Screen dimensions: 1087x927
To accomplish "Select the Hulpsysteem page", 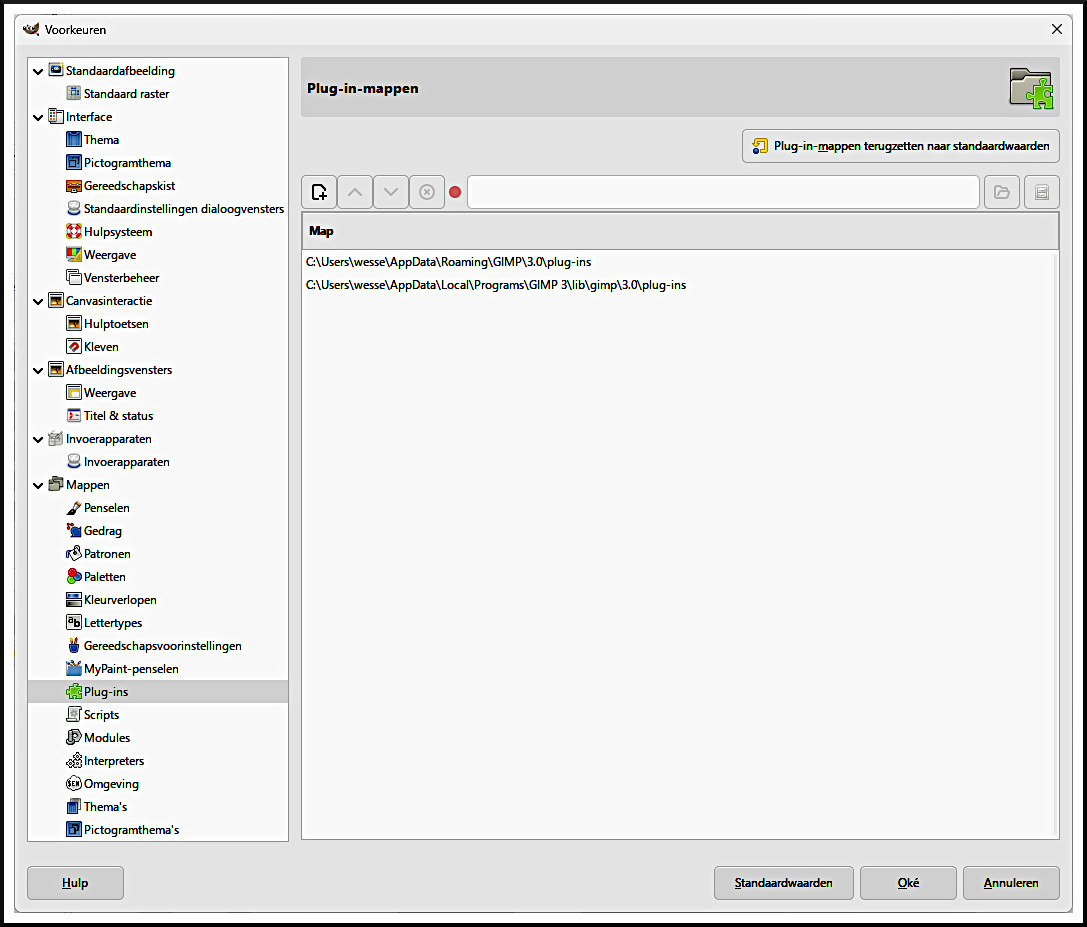I will [118, 232].
